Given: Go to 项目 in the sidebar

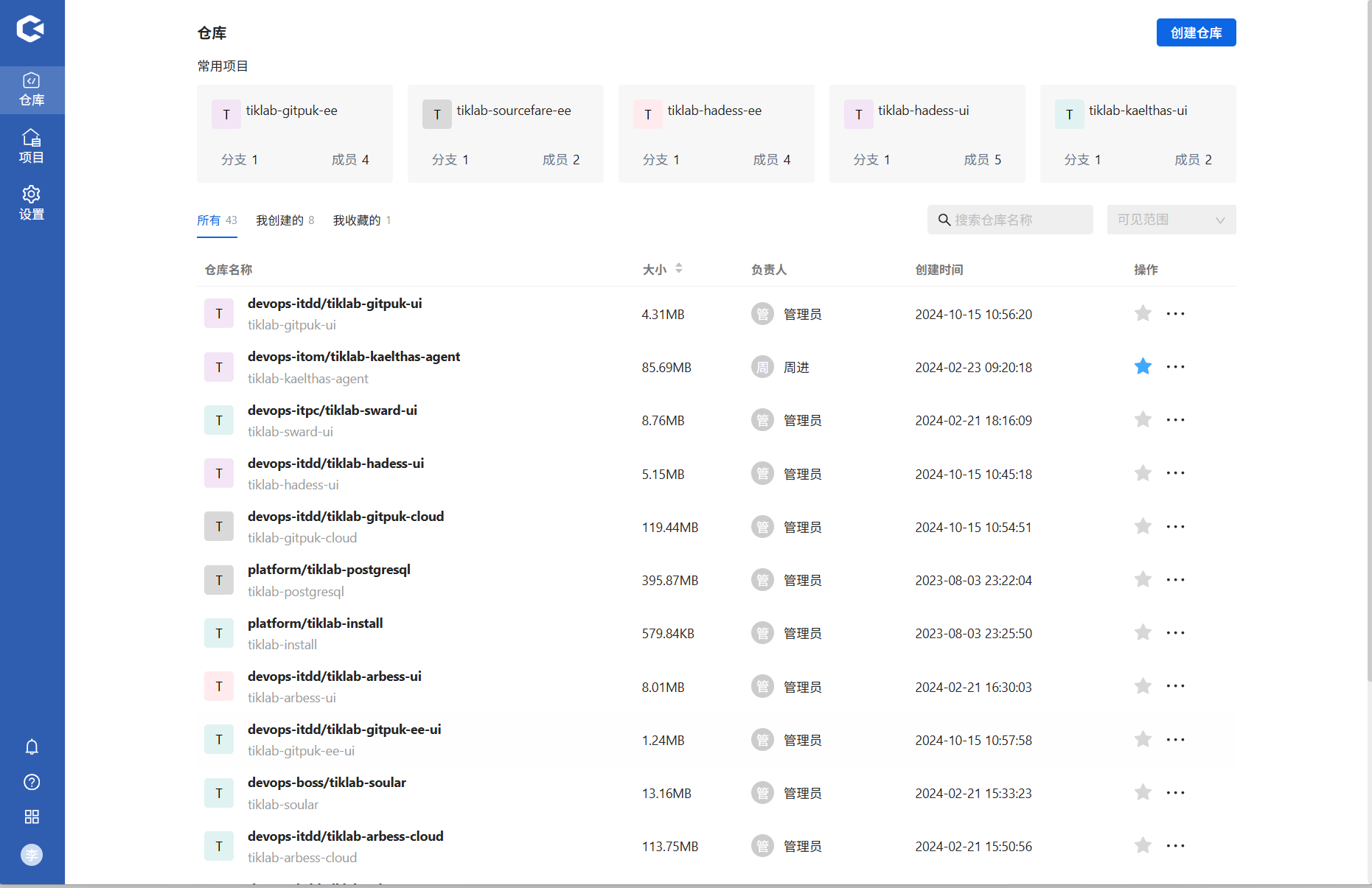Looking at the screenshot, I should pyautogui.click(x=32, y=147).
